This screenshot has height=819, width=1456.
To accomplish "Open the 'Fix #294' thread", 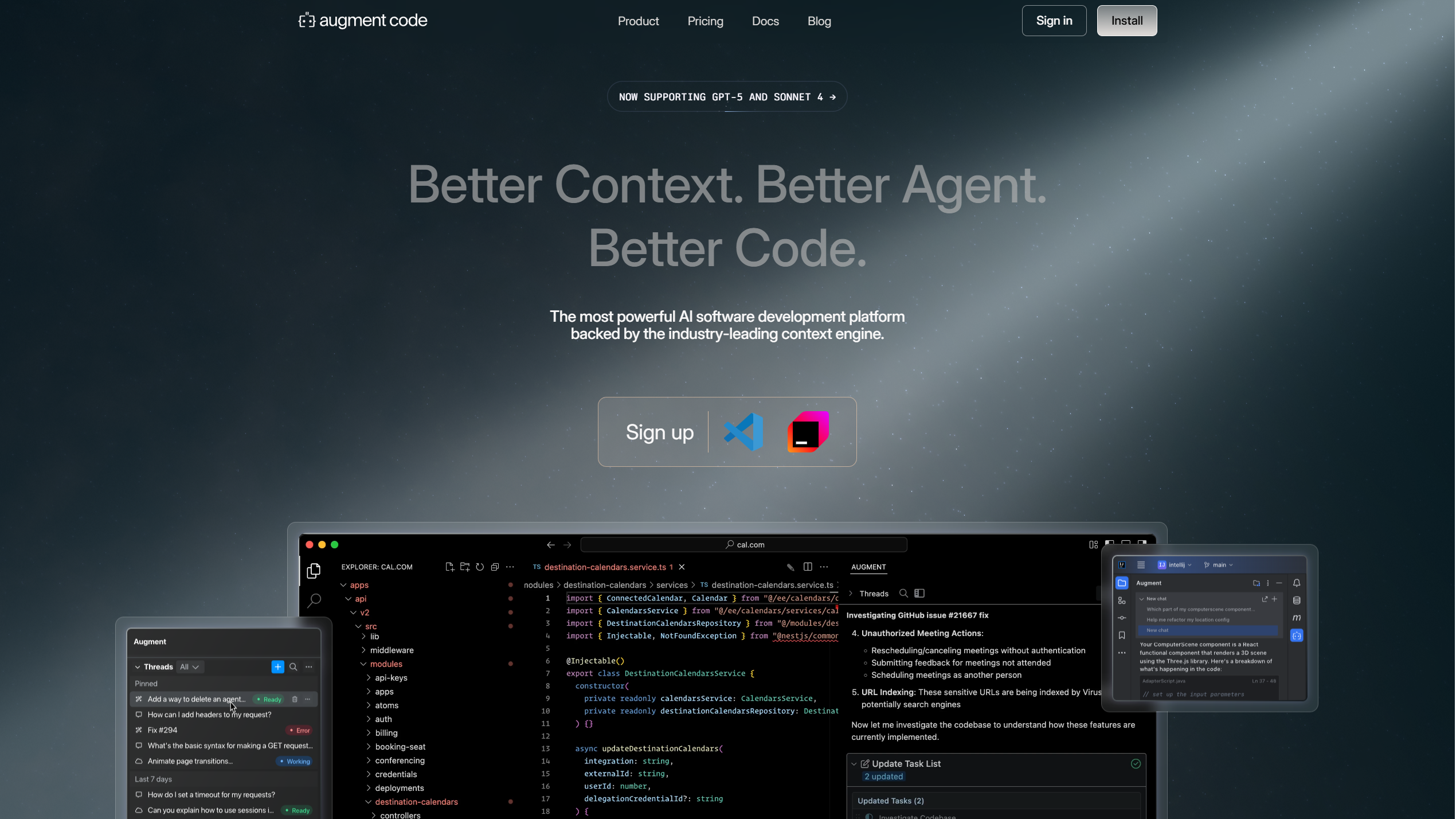I will [x=224, y=730].
